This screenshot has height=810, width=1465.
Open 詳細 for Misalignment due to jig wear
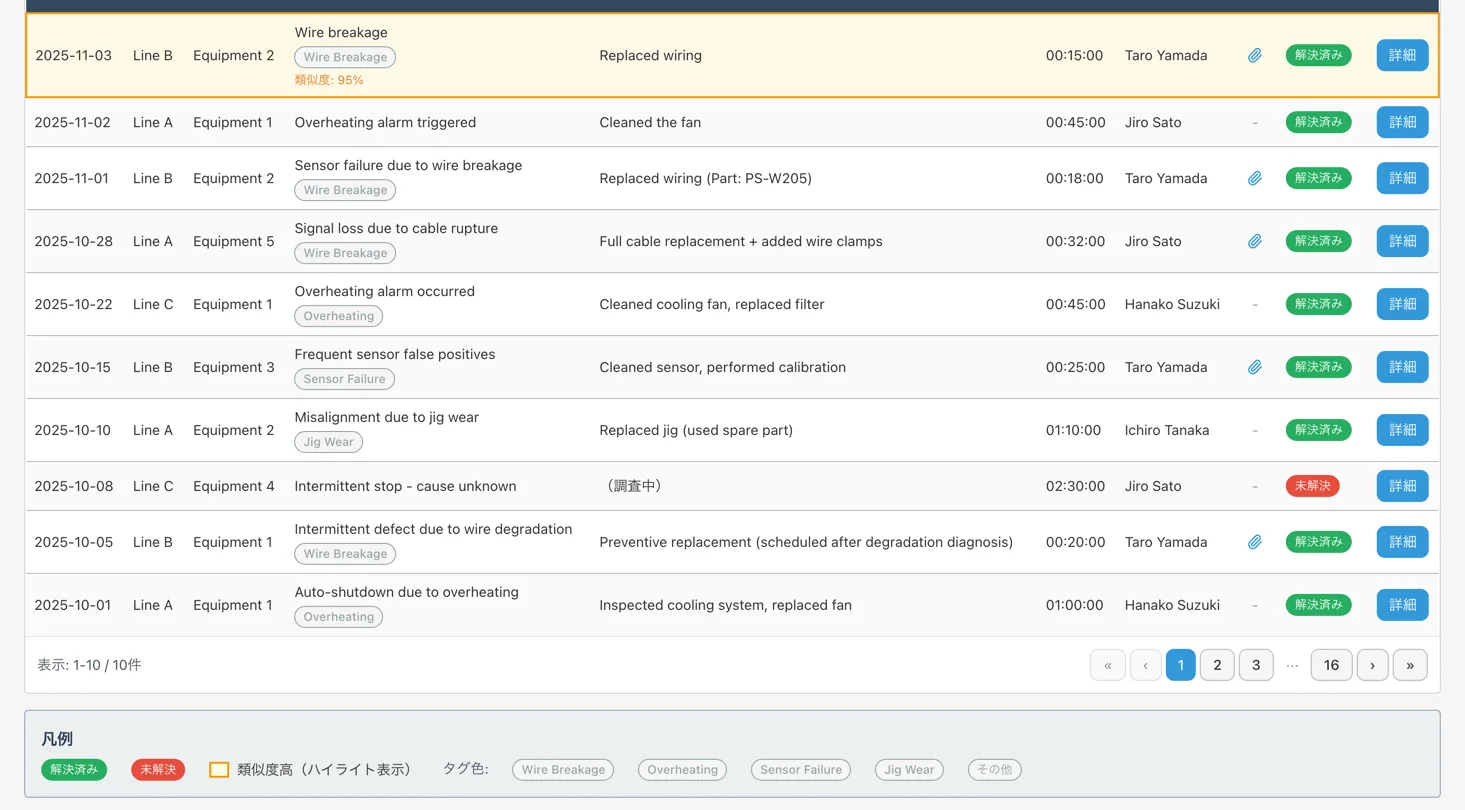(1402, 430)
